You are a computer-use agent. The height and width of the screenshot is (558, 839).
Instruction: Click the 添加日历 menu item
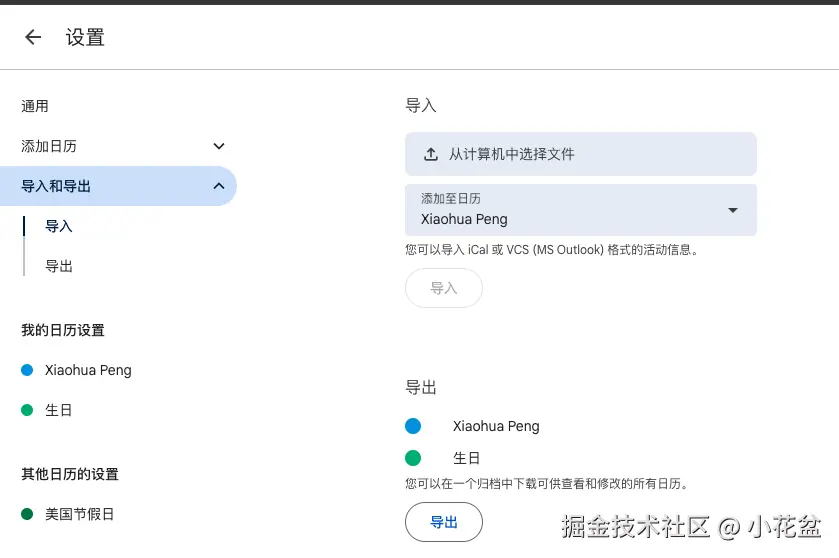pyautogui.click(x=49, y=146)
